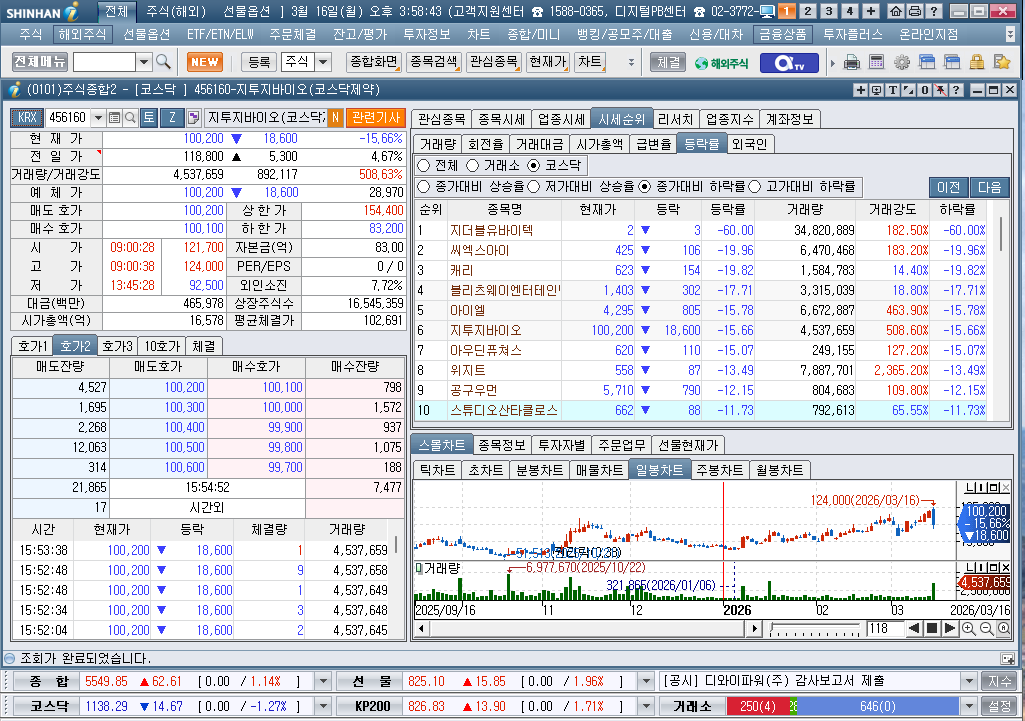This screenshot has width=1025, height=721.
Task: Open the stock list icon beside 456160
Action: [114, 118]
